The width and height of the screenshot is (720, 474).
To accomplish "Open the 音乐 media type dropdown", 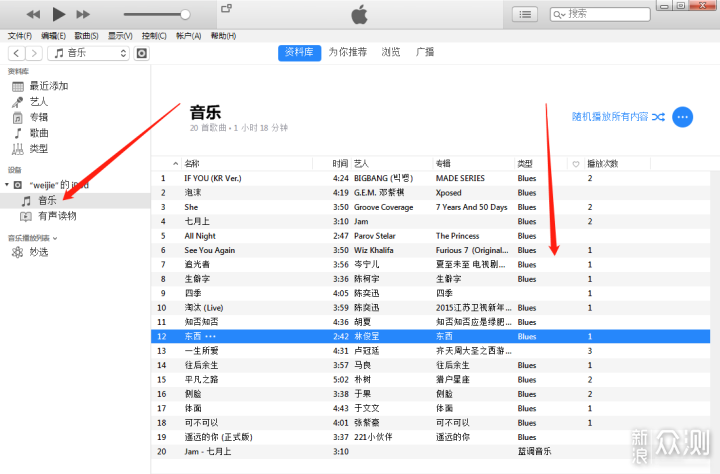I will point(89,53).
